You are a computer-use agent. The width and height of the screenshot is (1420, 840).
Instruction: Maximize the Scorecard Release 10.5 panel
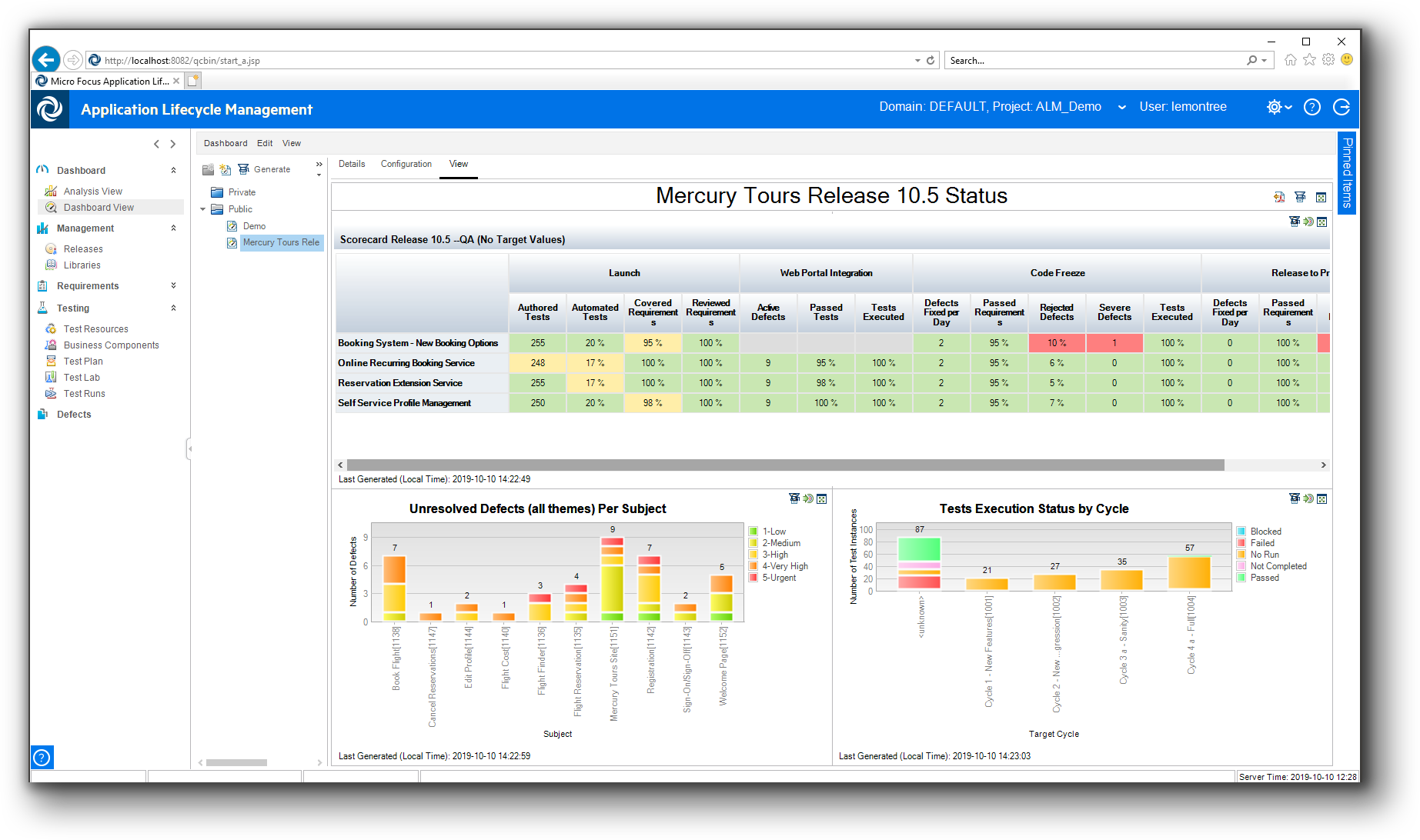tap(1322, 222)
